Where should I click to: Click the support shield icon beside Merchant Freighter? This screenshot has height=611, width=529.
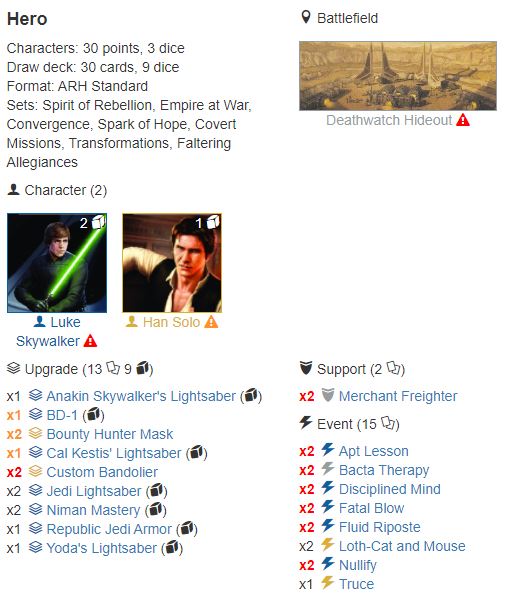(x=328, y=396)
